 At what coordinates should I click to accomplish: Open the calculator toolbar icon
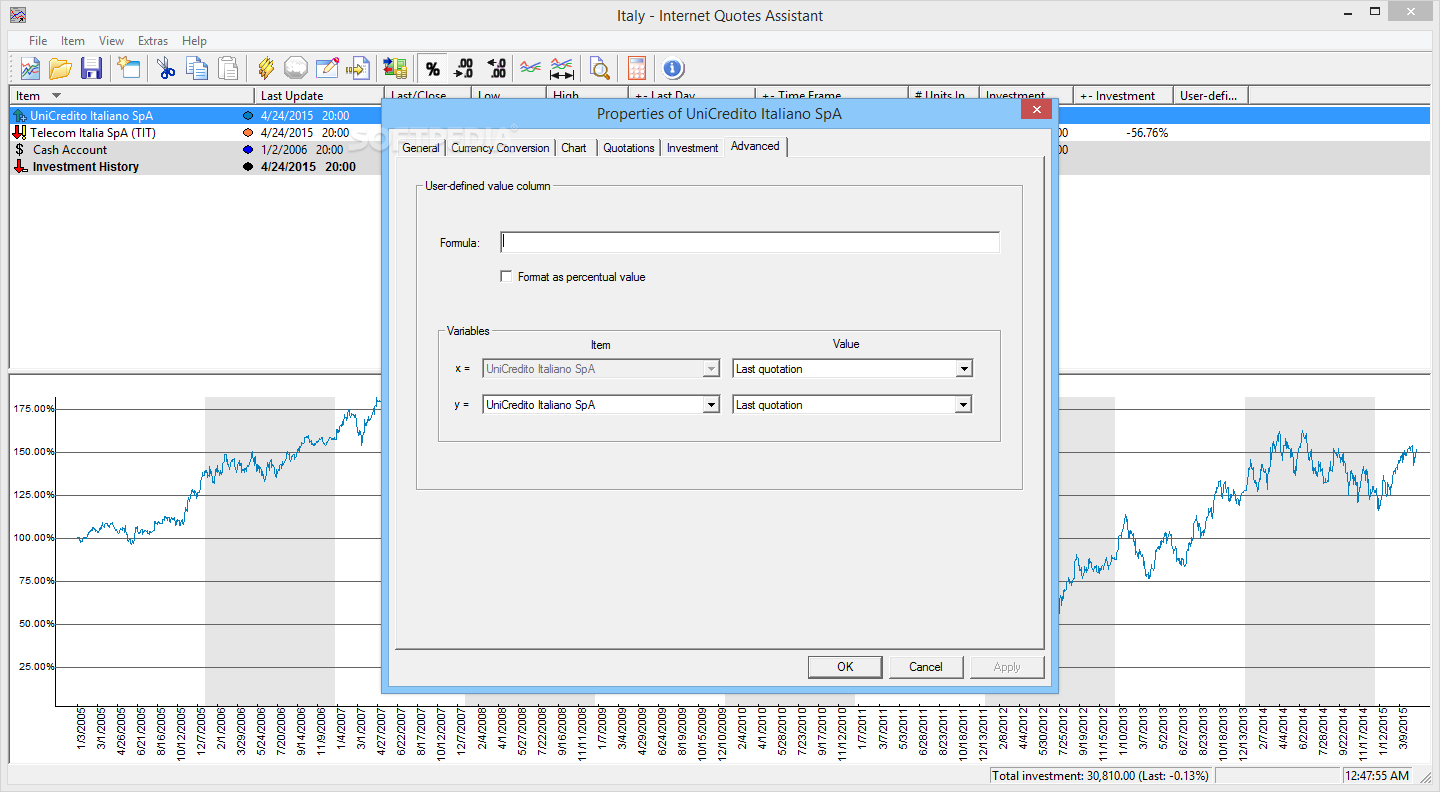pos(636,68)
